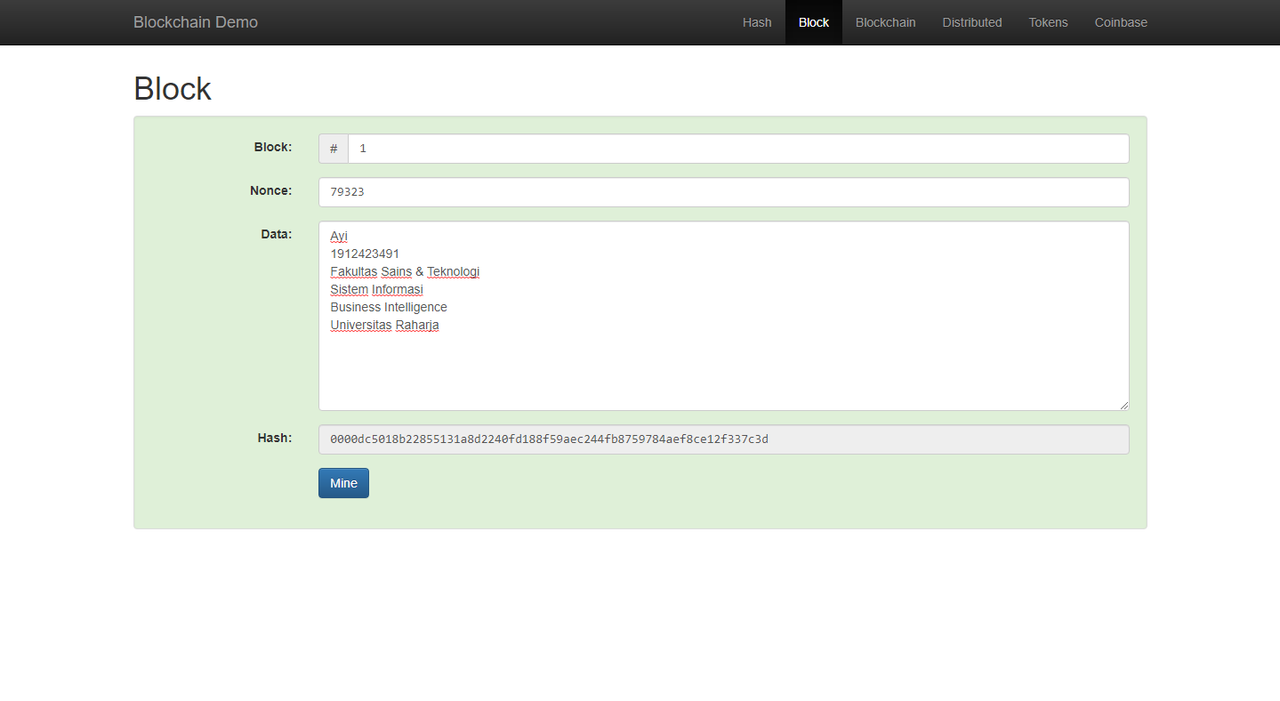Click the Mine button
1280x701 pixels.
point(344,483)
